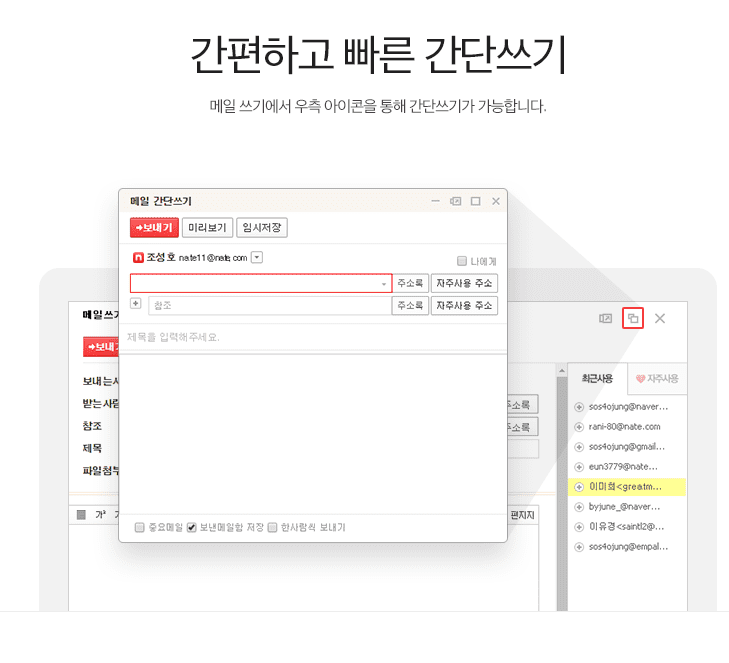Switch to the 최근사용 tab
729x663 pixels.
597,378
